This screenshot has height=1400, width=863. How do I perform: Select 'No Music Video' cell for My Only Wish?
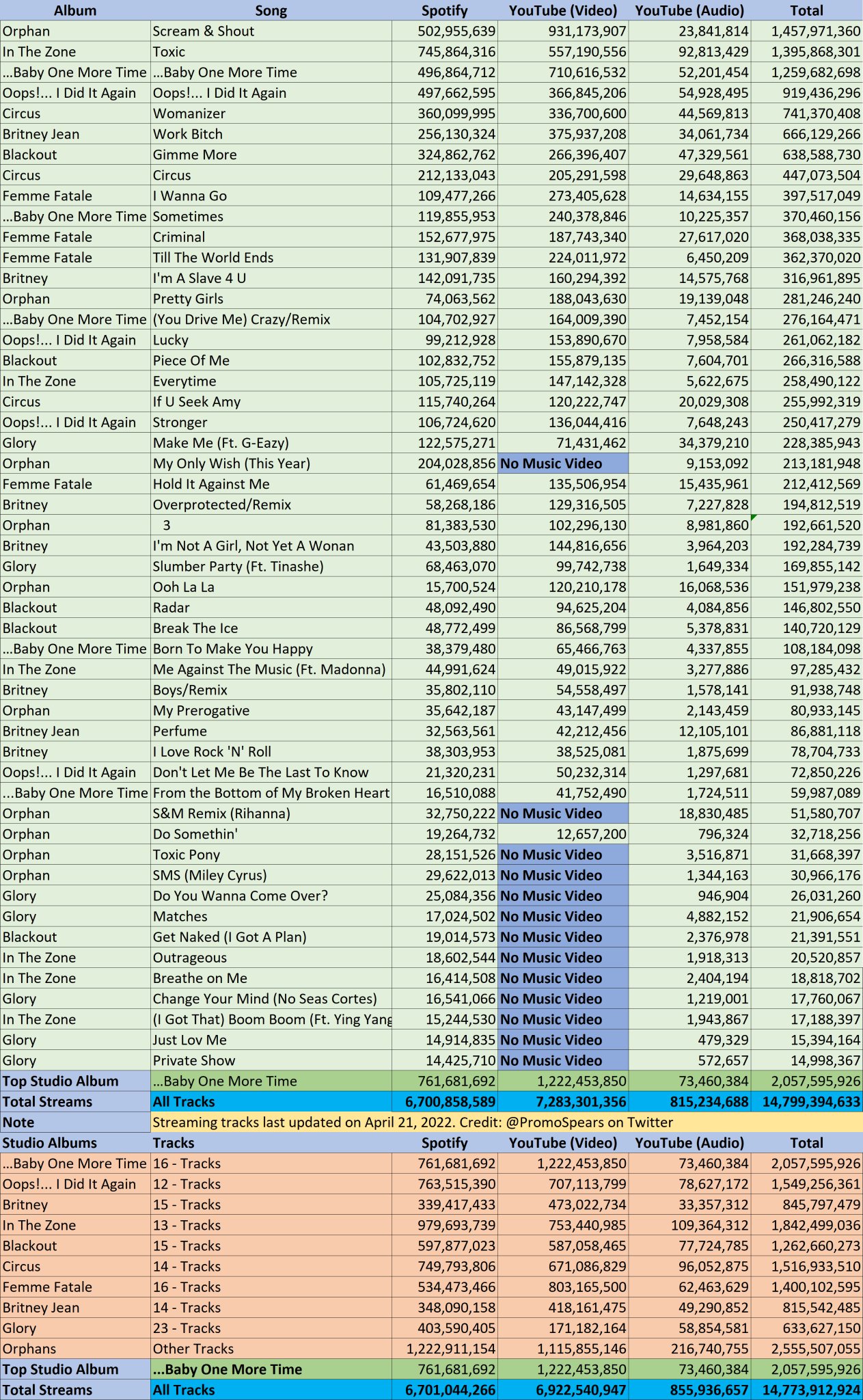pos(562,463)
